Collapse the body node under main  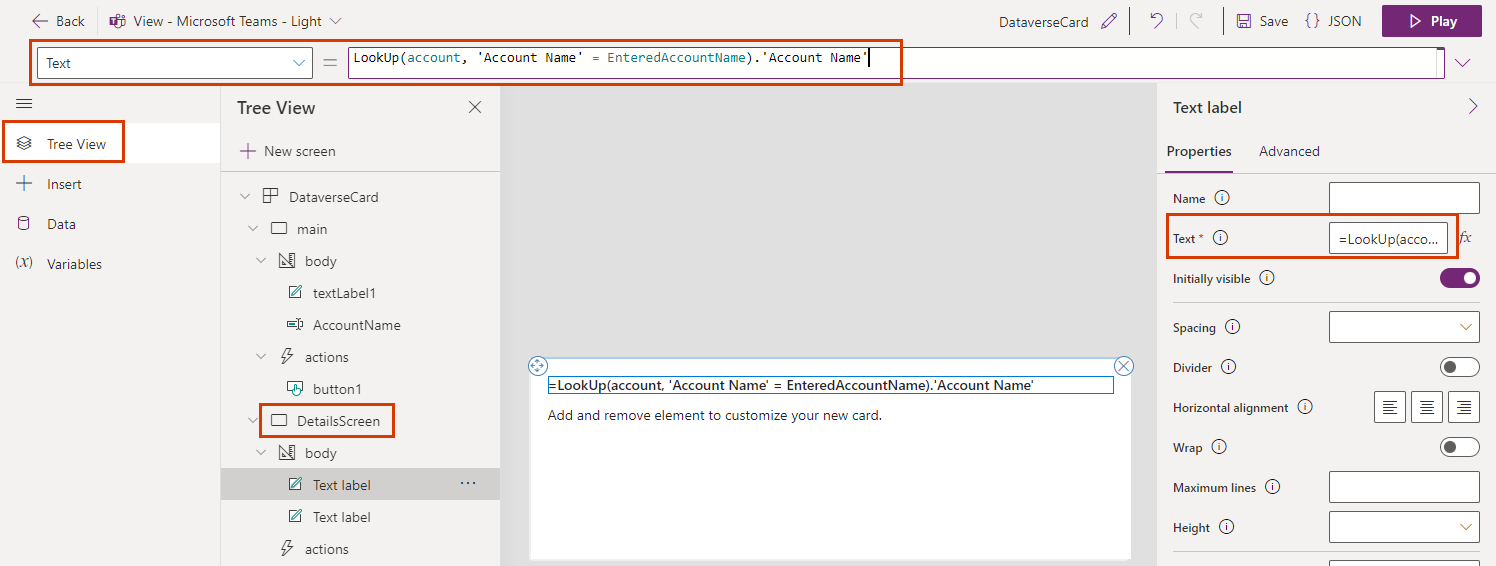tap(261, 261)
